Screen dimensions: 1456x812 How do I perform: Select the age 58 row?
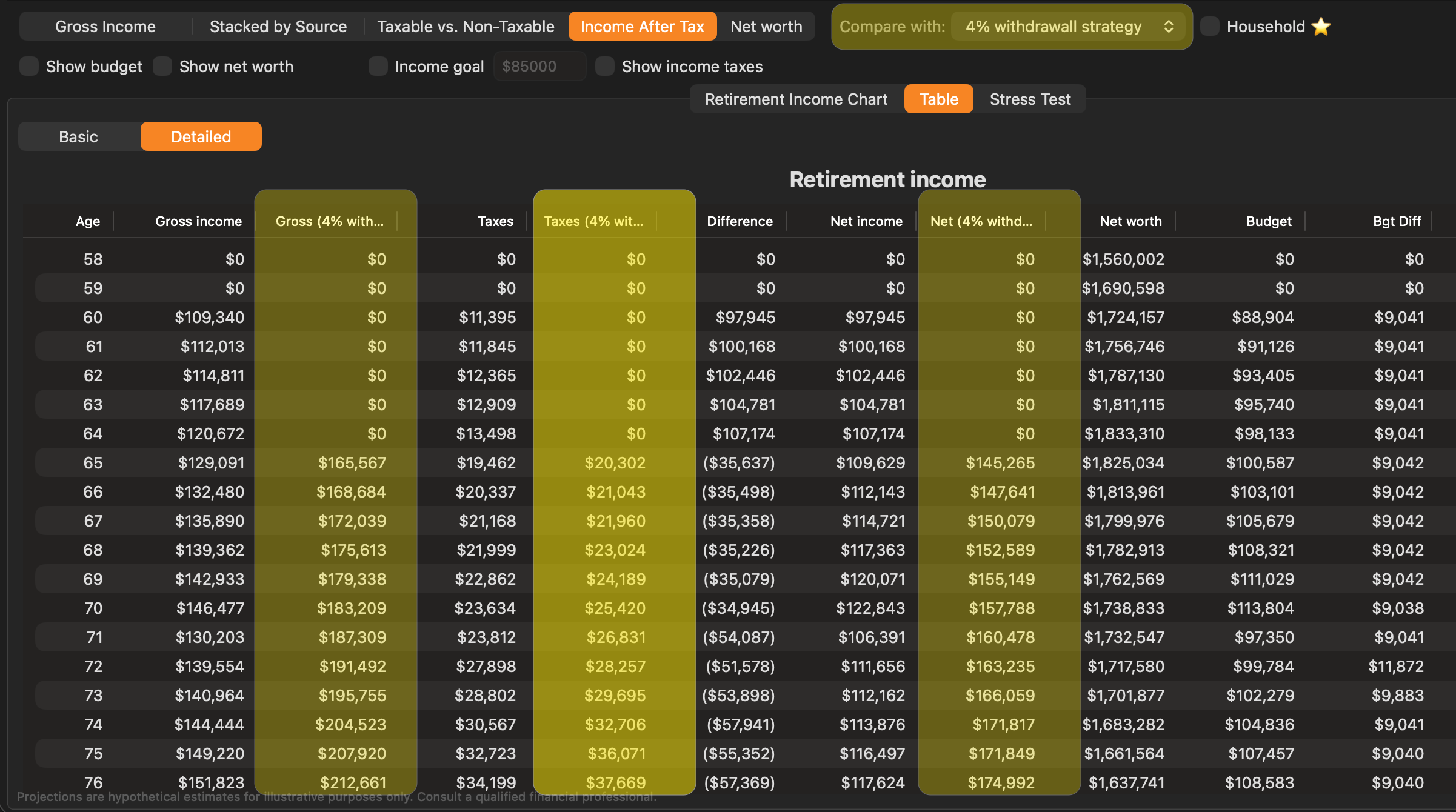744,259
